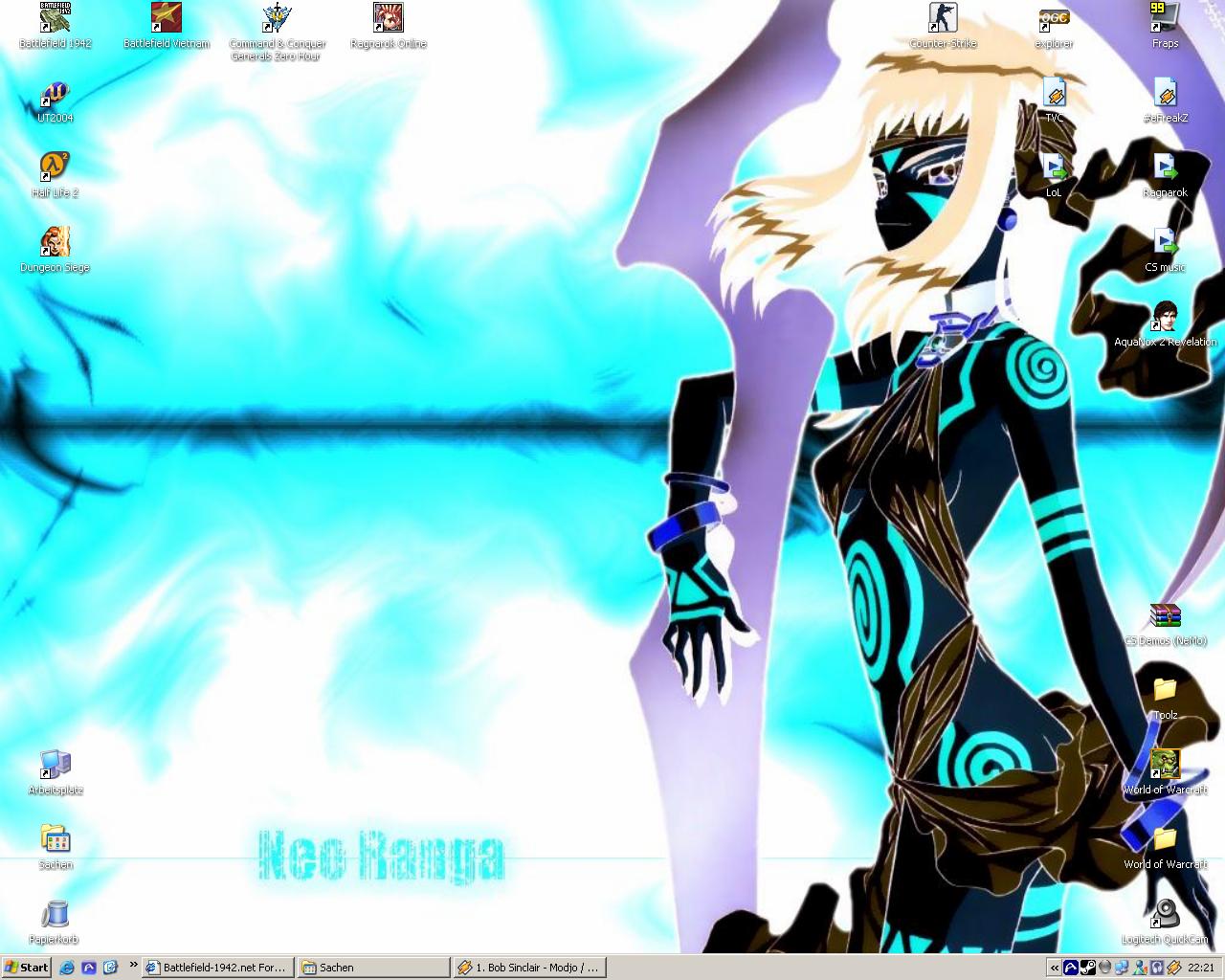
Task: Switch to the Sachen taskbar window
Action: 372,968
